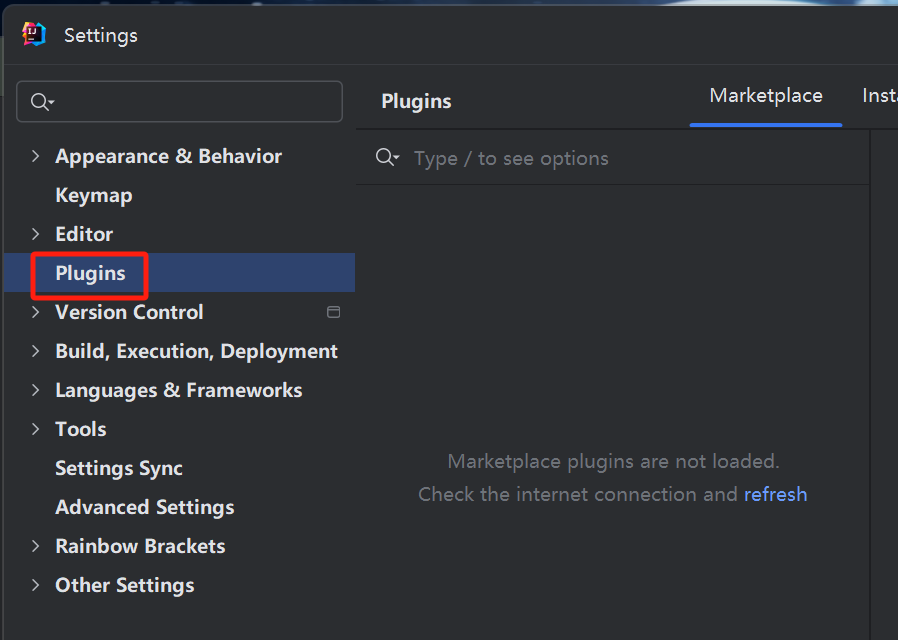The image size is (898, 640).
Task: Click the IntelliJ IDEA logo icon
Action: (34, 35)
